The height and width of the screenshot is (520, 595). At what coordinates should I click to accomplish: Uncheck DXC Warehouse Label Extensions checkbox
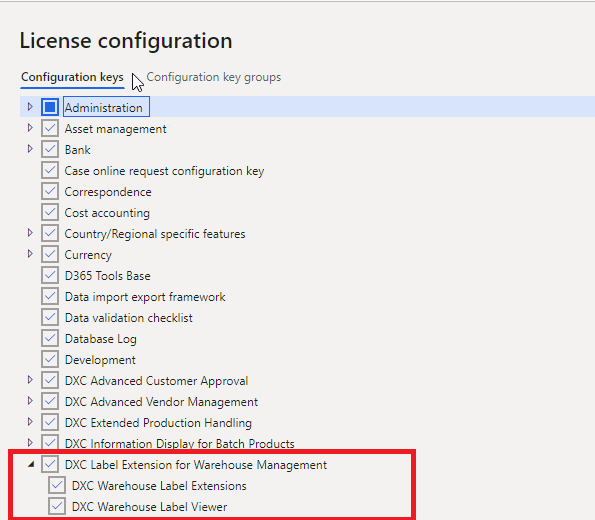pyautogui.click(x=57, y=485)
